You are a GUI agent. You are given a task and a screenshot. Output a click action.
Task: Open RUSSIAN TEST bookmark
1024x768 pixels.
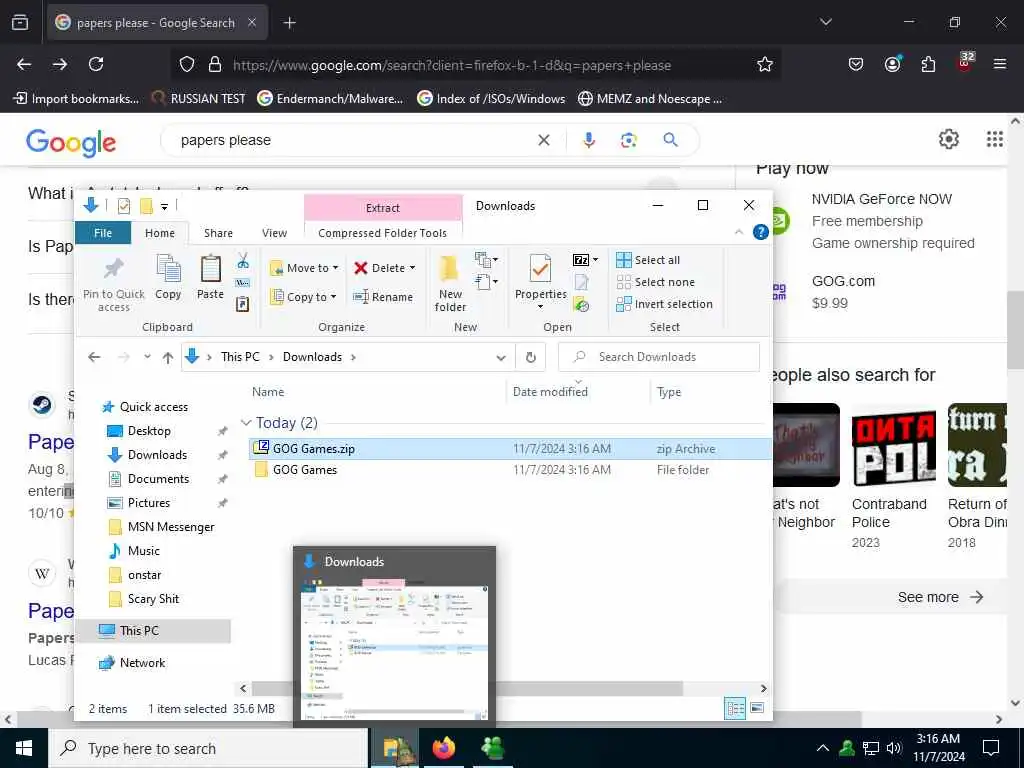click(x=199, y=99)
